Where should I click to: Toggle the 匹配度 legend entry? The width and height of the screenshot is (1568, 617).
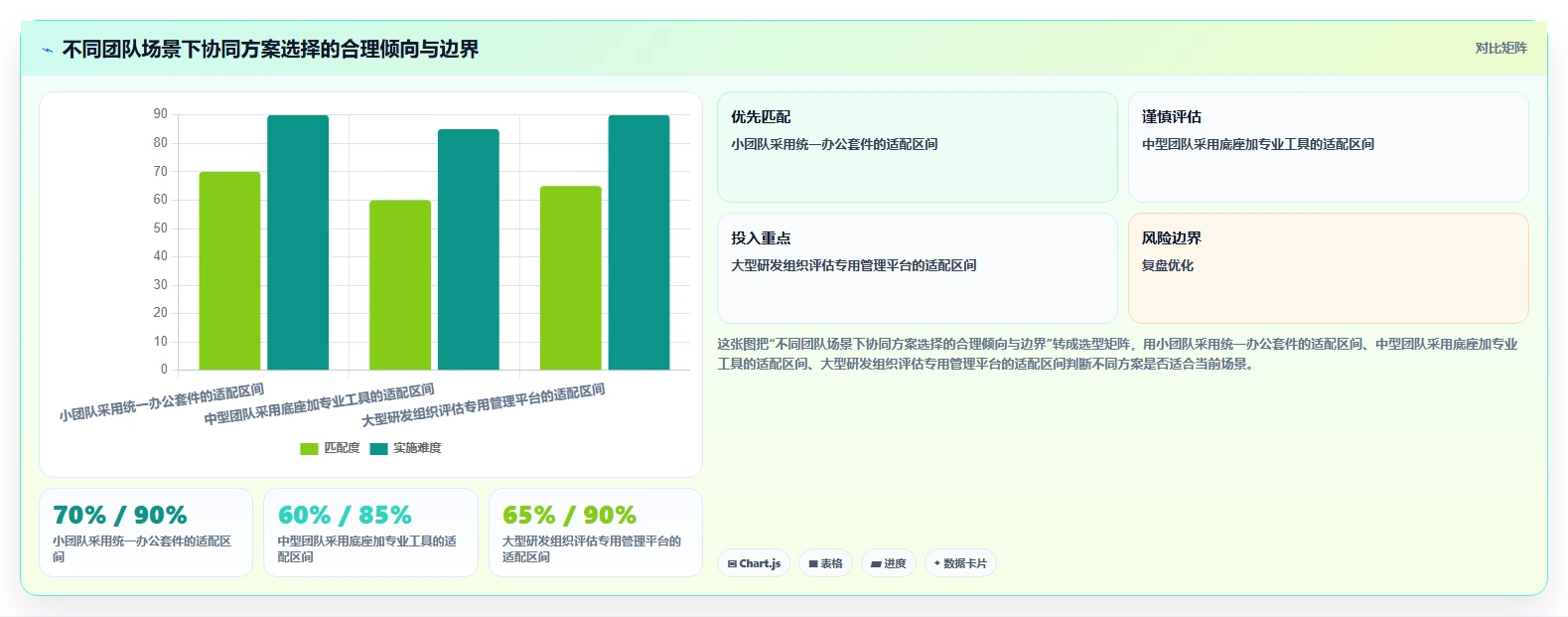(330, 448)
